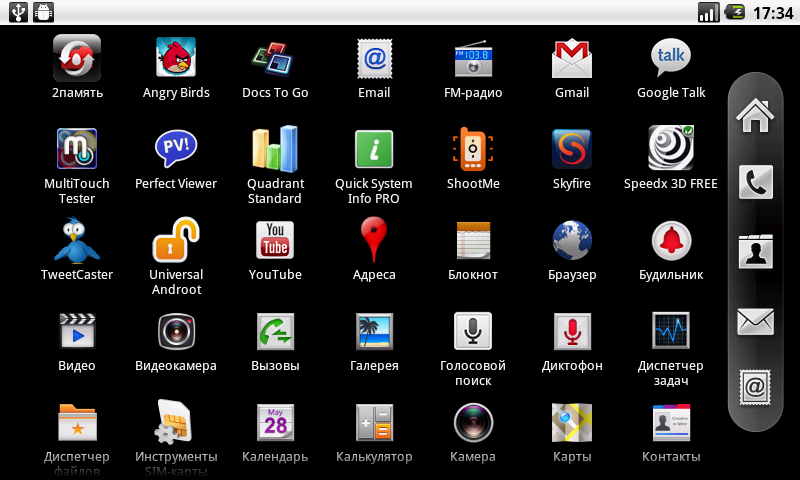The width and height of the screenshot is (800, 480).
Task: Open Quick System Info PRO
Action: pyautogui.click(x=374, y=149)
